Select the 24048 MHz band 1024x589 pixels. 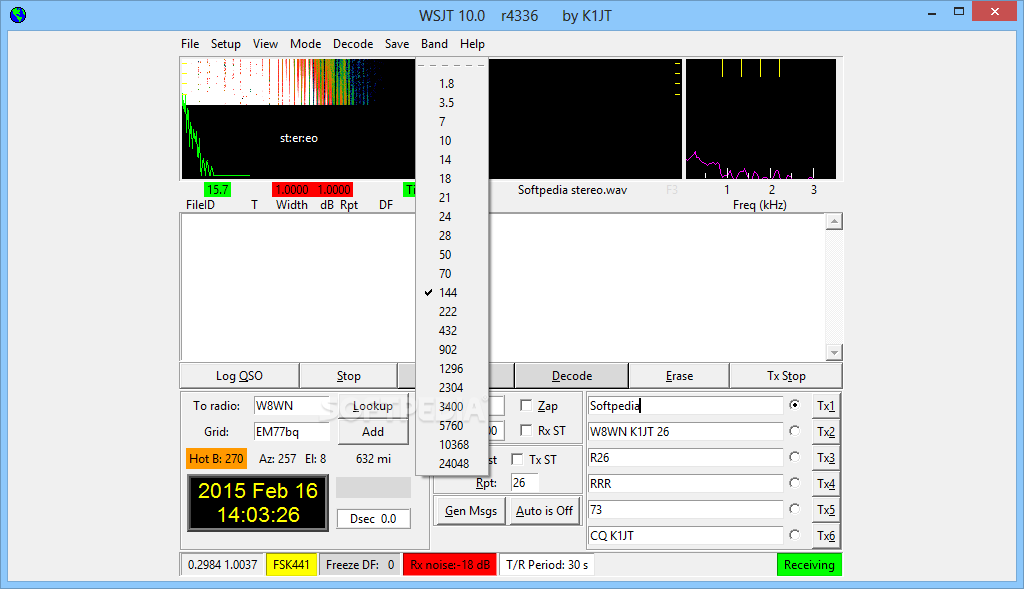pyautogui.click(x=452, y=463)
